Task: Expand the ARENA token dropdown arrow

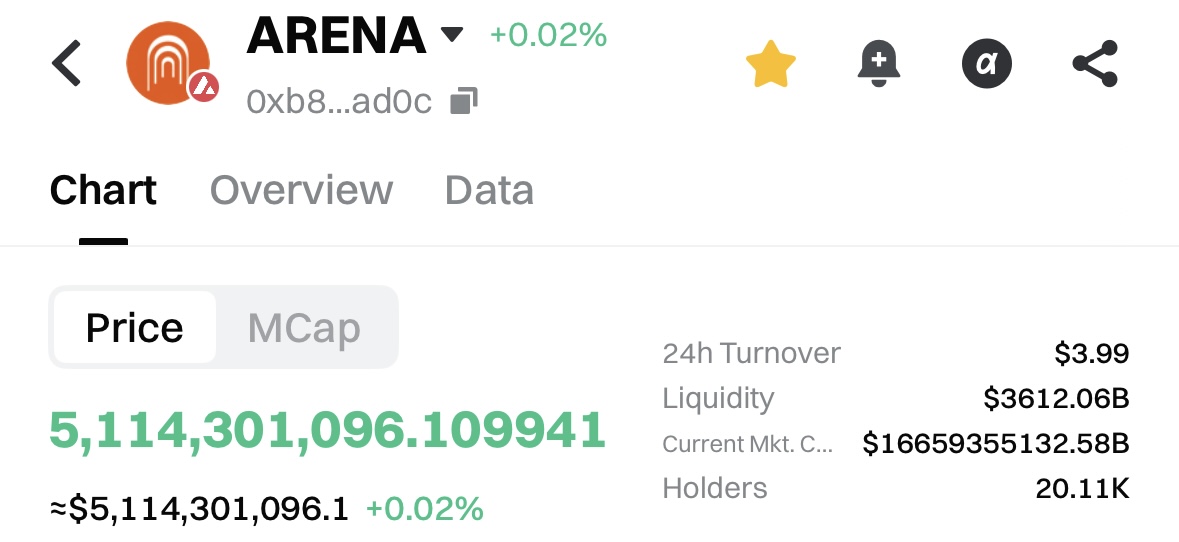Action: click(452, 35)
